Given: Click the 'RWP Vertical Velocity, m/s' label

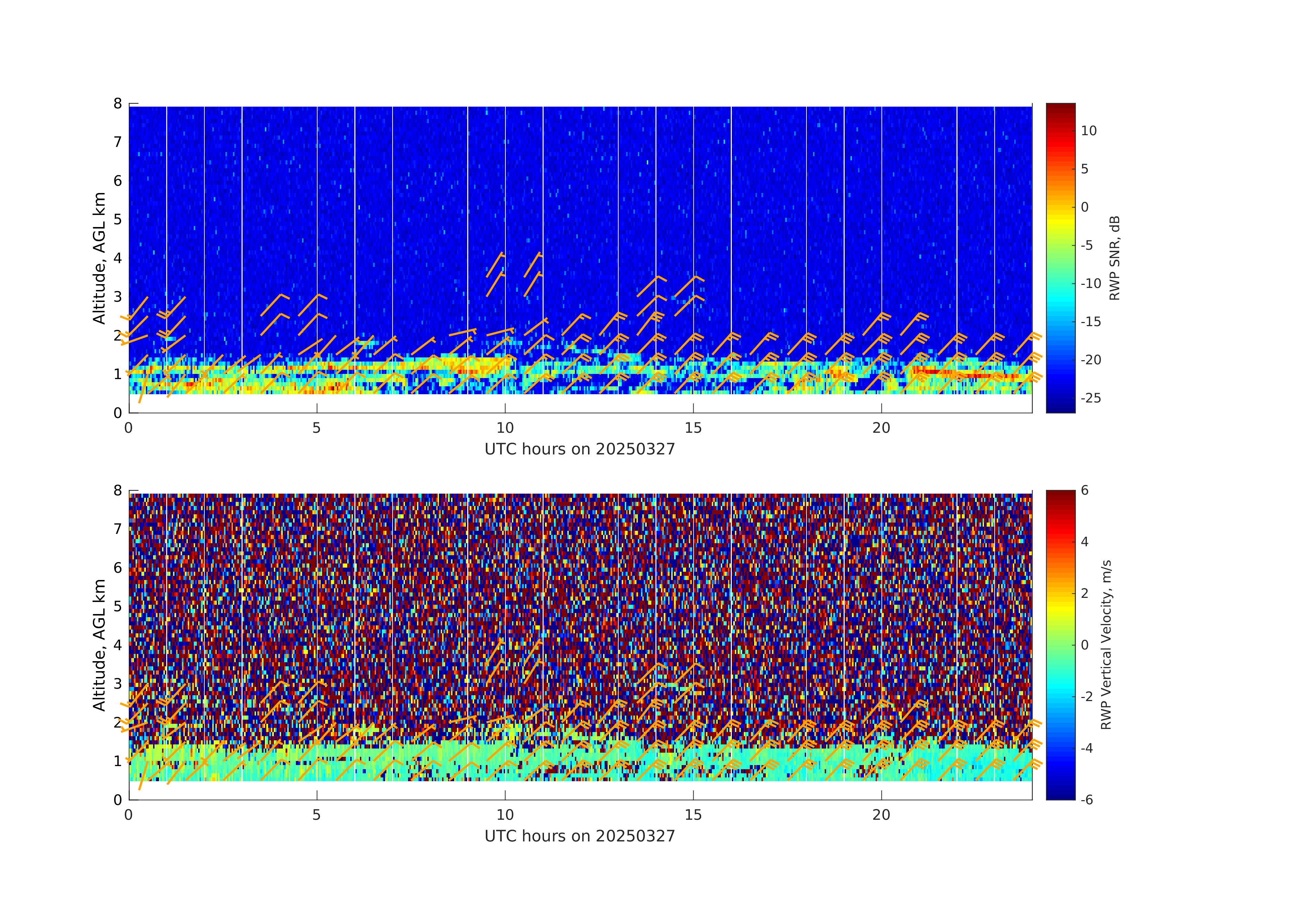Looking at the screenshot, I should tap(1106, 645).
